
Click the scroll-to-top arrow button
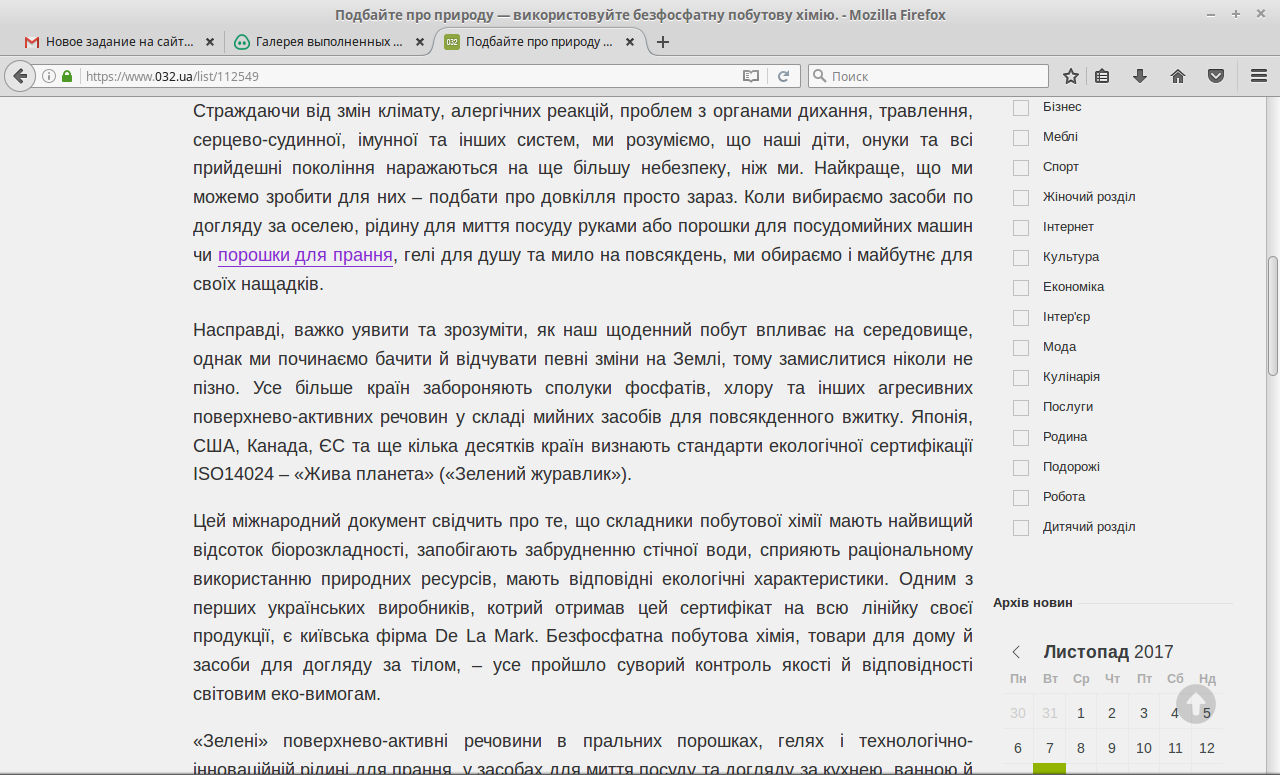click(1196, 703)
